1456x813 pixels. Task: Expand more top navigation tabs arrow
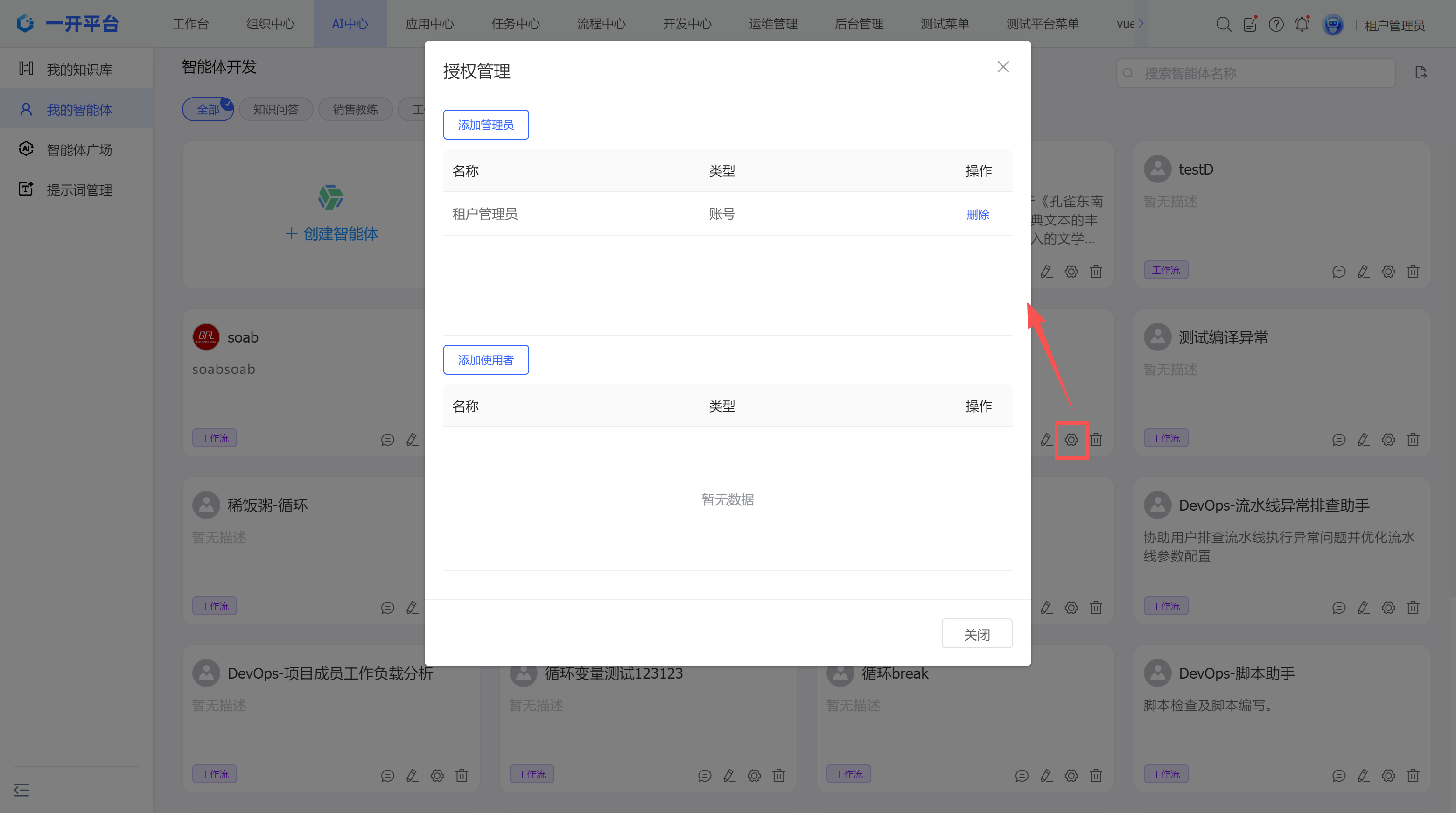[1141, 24]
